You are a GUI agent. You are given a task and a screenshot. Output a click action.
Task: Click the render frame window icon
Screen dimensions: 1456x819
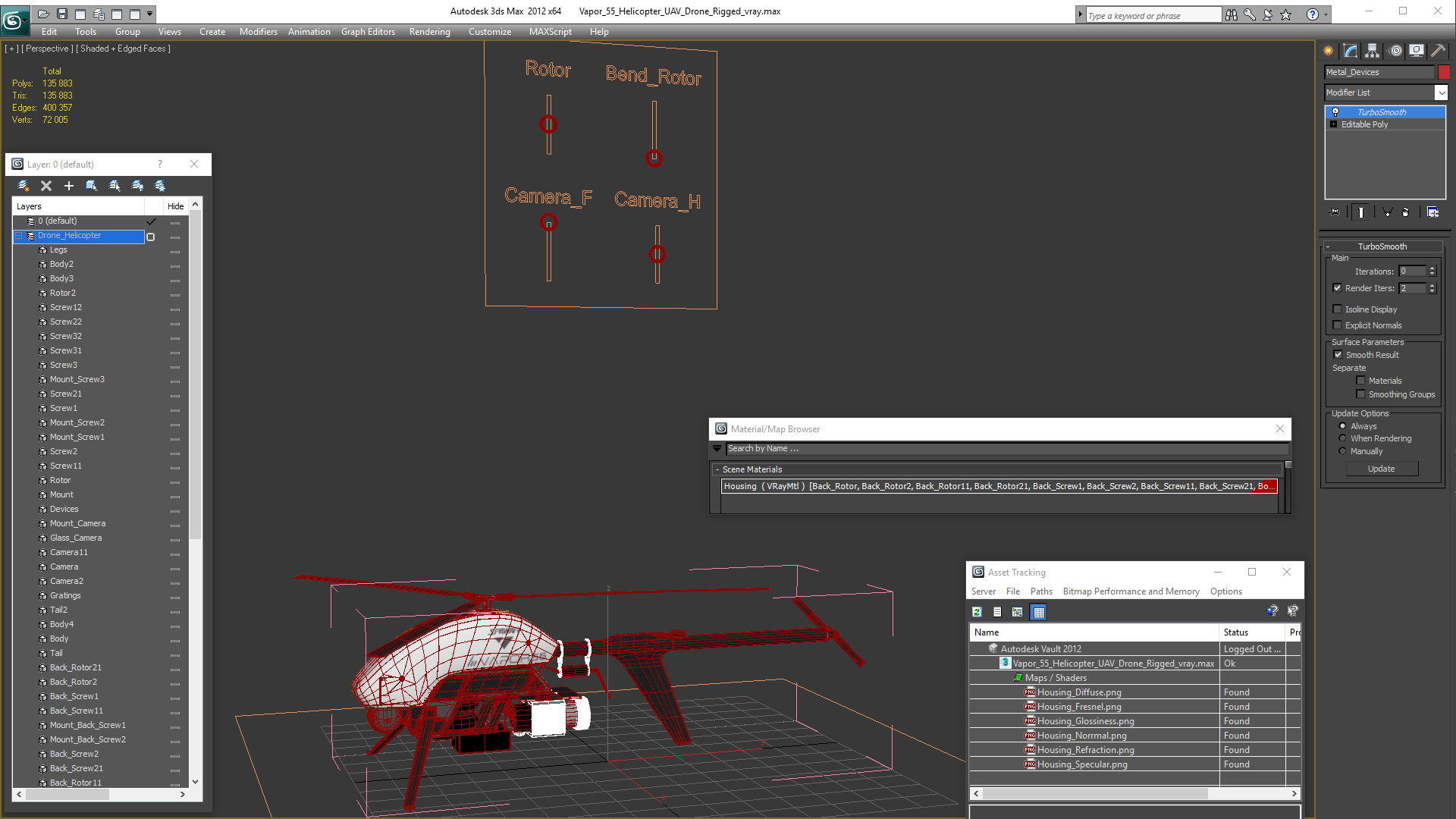(x=1417, y=51)
